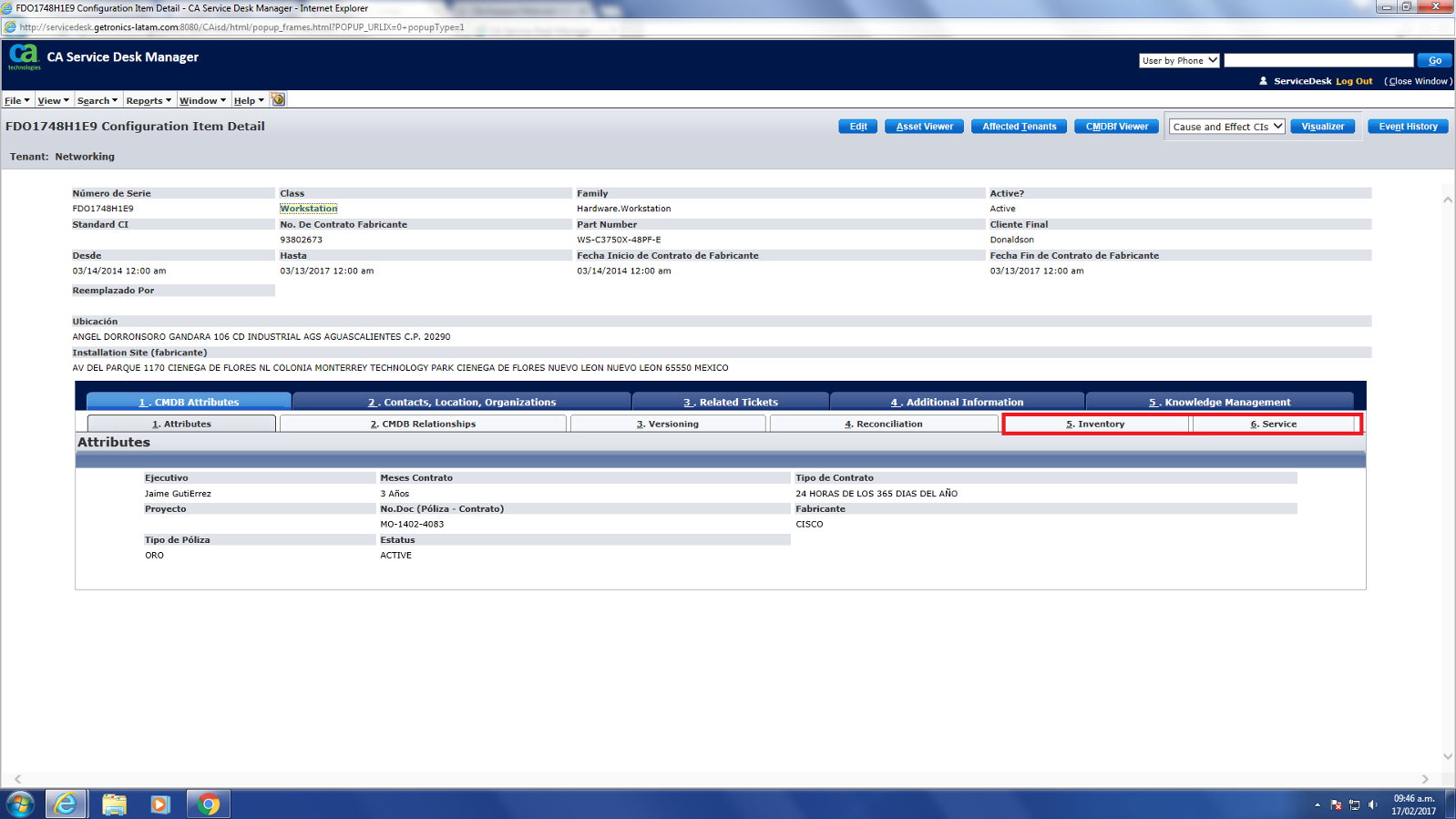Switch to Contacts, Location, Organizations tab
1456x819 pixels.
tap(462, 402)
